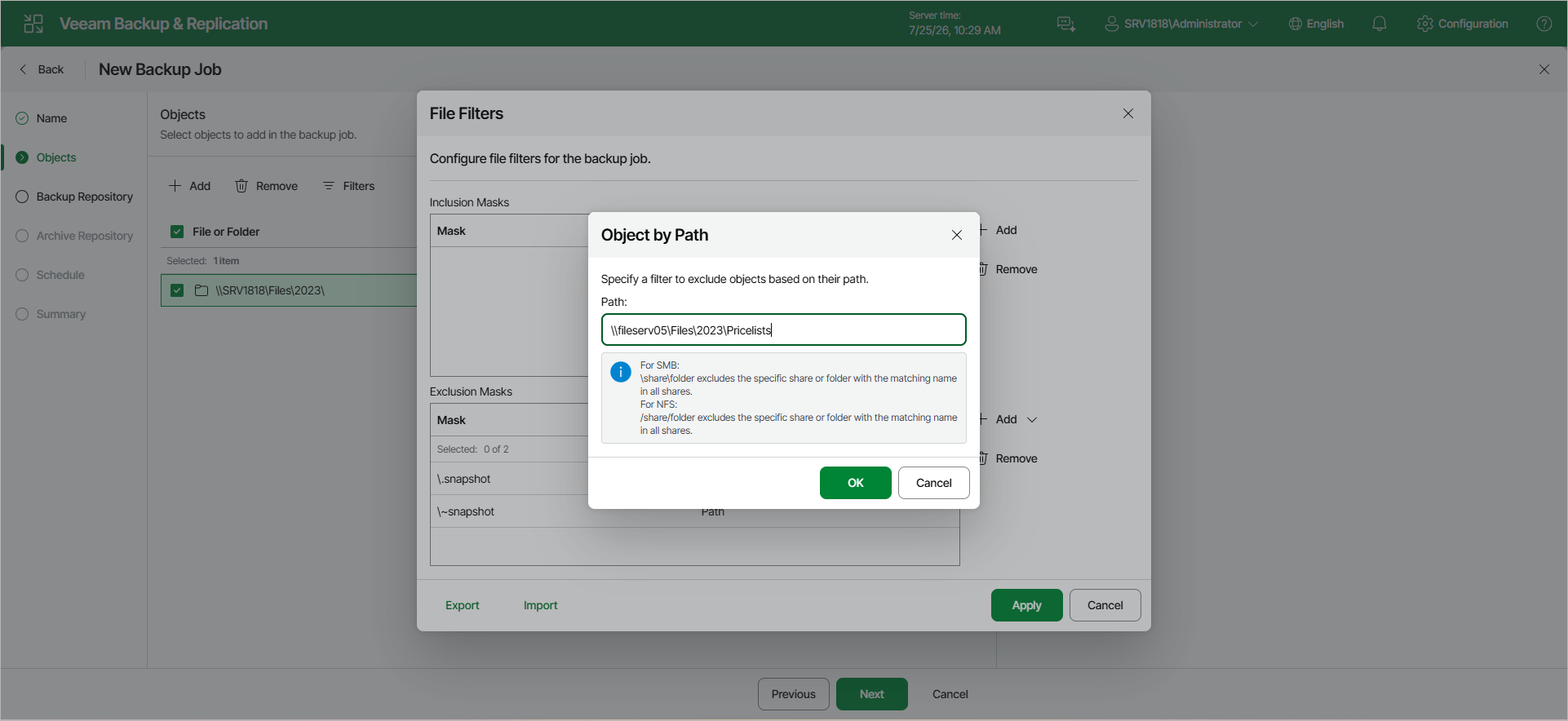Select the \.snapshot exclusion mask row

(509, 479)
